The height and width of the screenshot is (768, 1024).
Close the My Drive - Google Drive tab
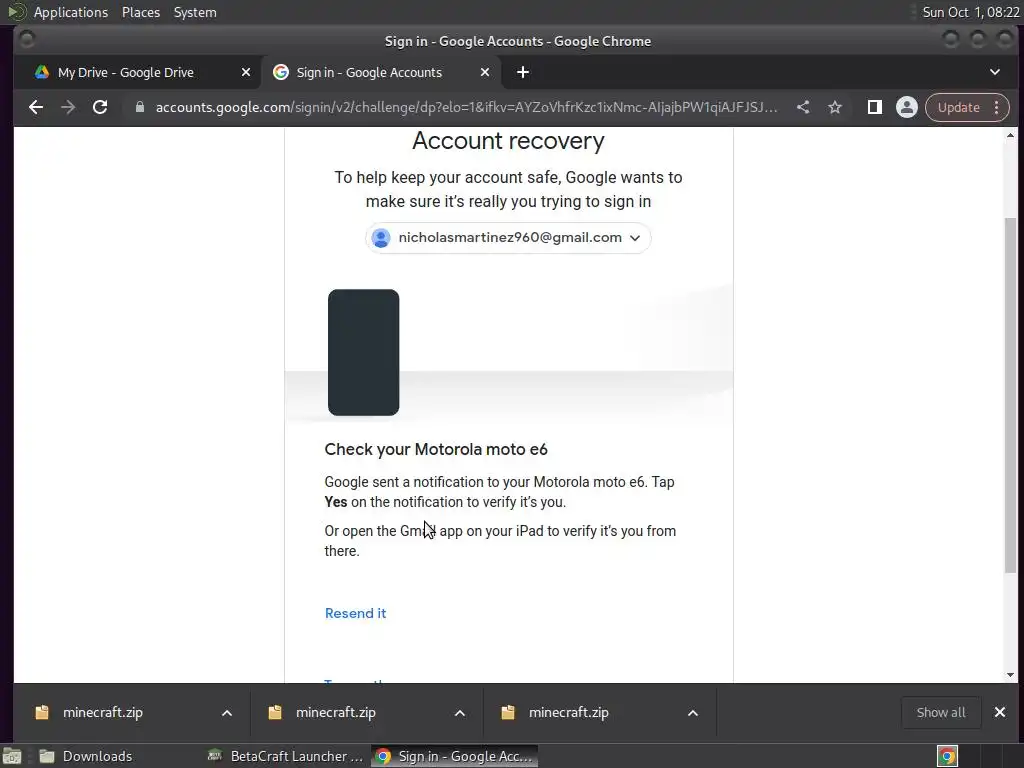coord(246,72)
